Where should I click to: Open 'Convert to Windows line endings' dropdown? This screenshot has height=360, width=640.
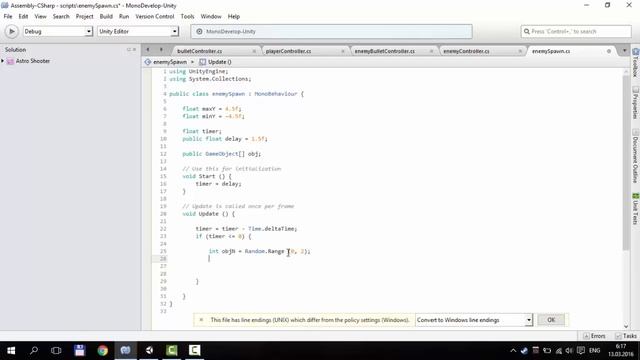click(x=473, y=320)
